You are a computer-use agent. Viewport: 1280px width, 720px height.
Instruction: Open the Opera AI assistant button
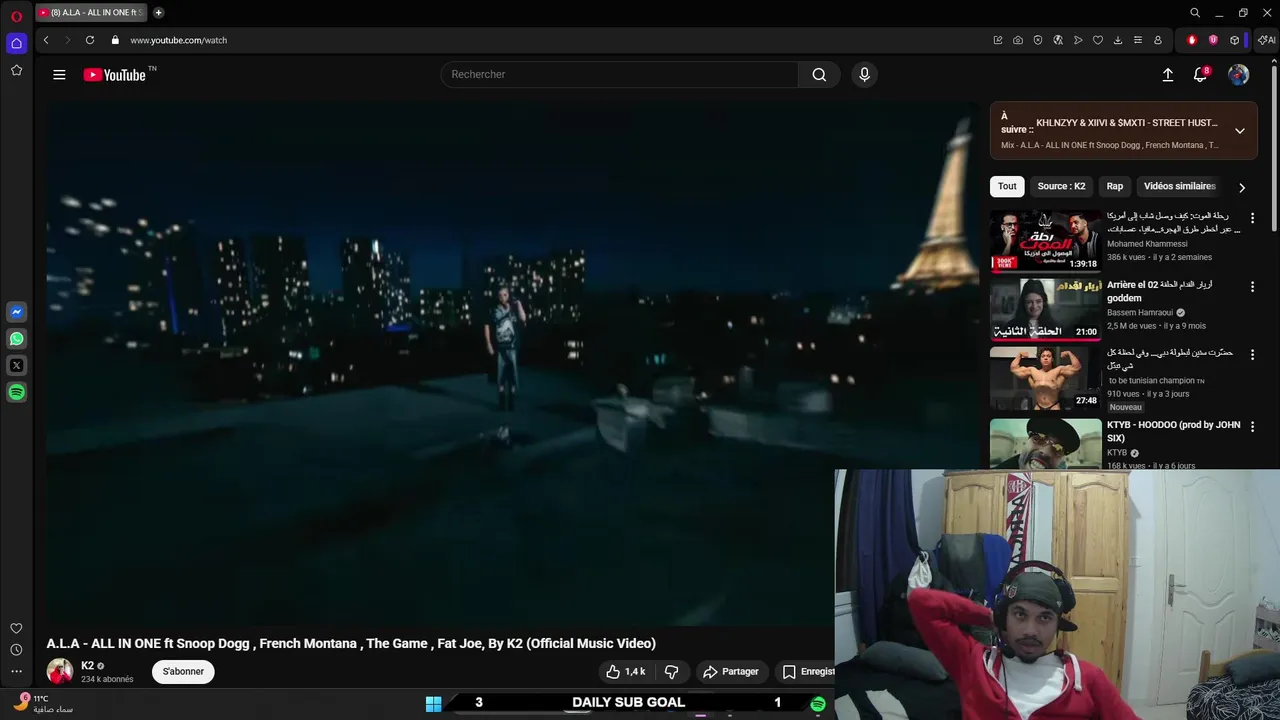coord(1267,40)
